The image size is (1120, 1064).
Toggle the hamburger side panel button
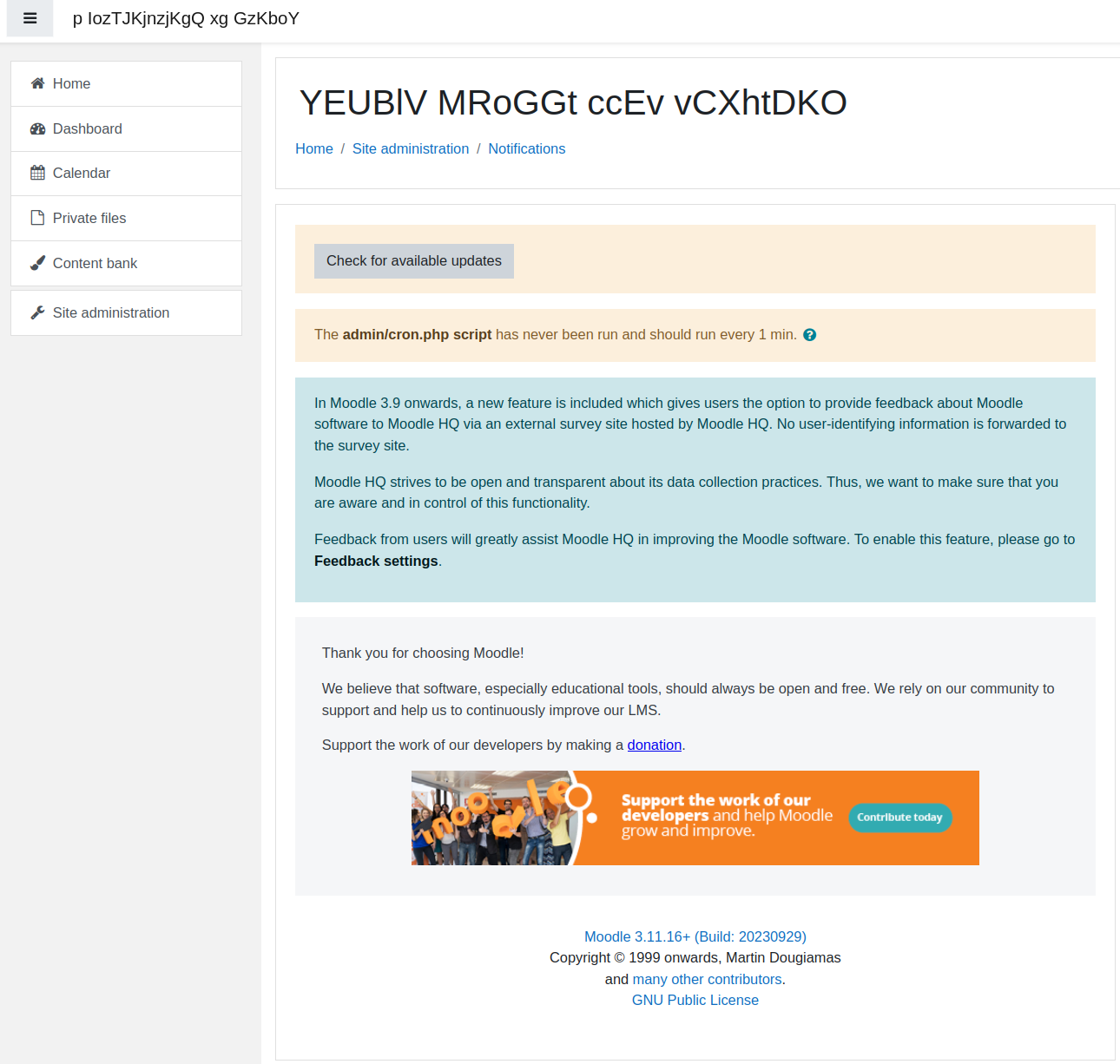coord(30,18)
